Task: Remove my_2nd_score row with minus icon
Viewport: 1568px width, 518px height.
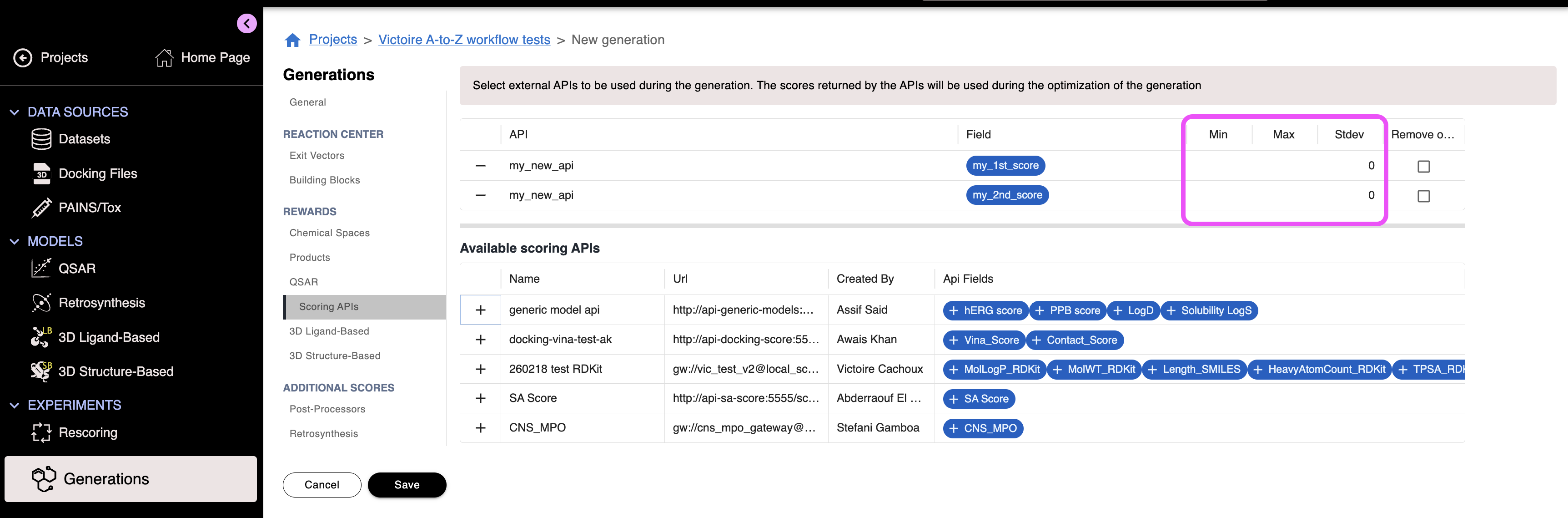Action: 480,196
